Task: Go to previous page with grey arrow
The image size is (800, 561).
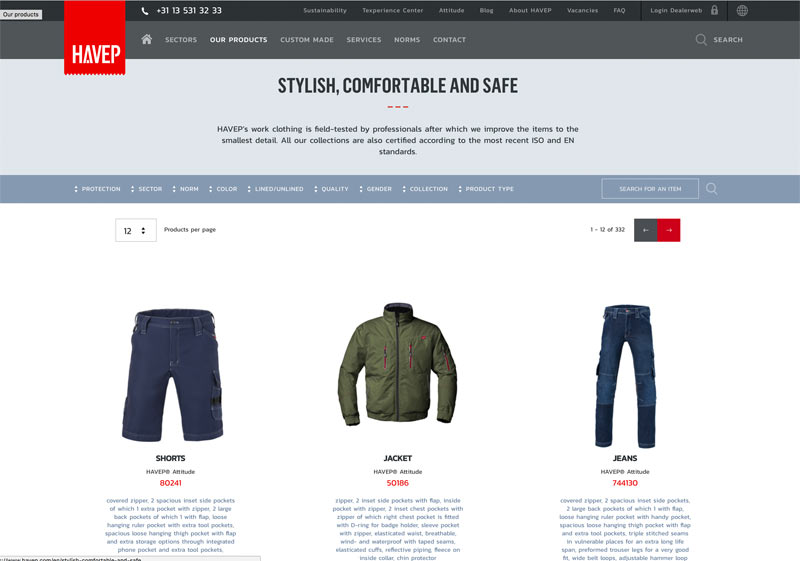Action: 645,230
